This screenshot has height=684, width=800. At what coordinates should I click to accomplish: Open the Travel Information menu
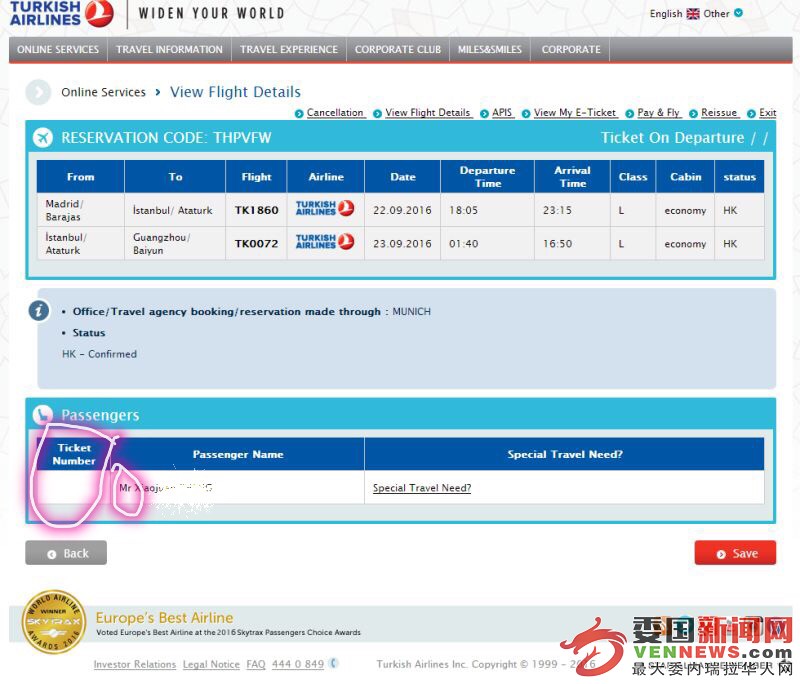tap(169, 49)
